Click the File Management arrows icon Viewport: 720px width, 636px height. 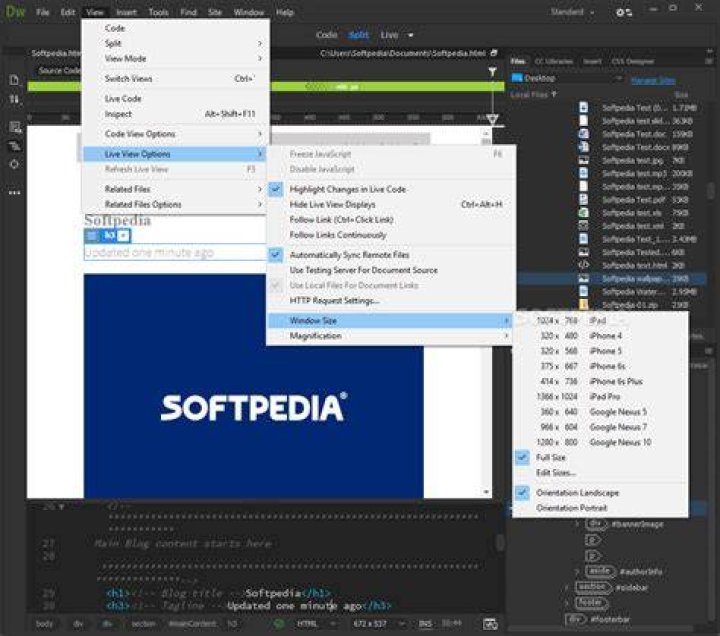pos(14,99)
